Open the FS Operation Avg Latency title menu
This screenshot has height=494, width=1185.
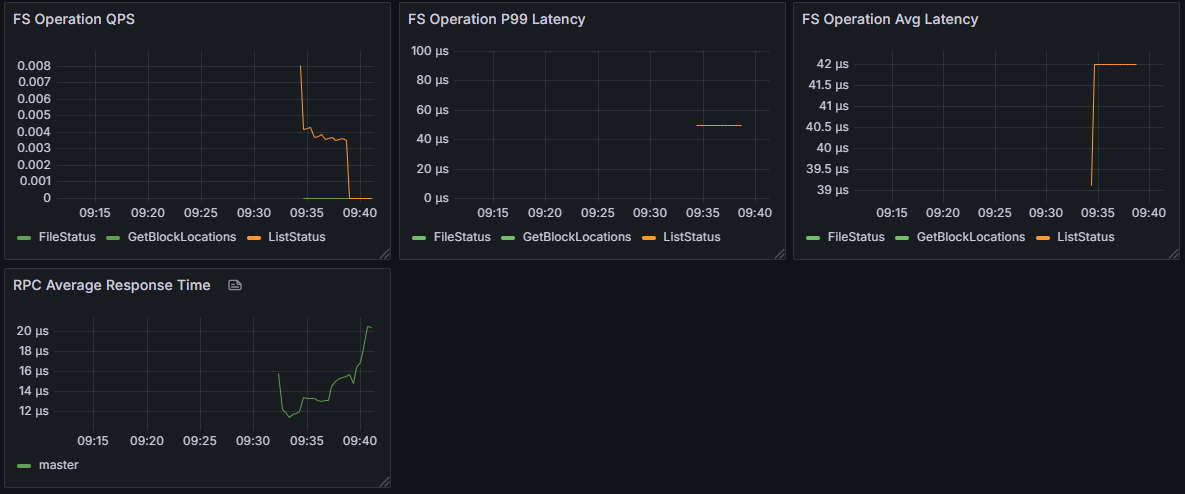click(x=890, y=19)
